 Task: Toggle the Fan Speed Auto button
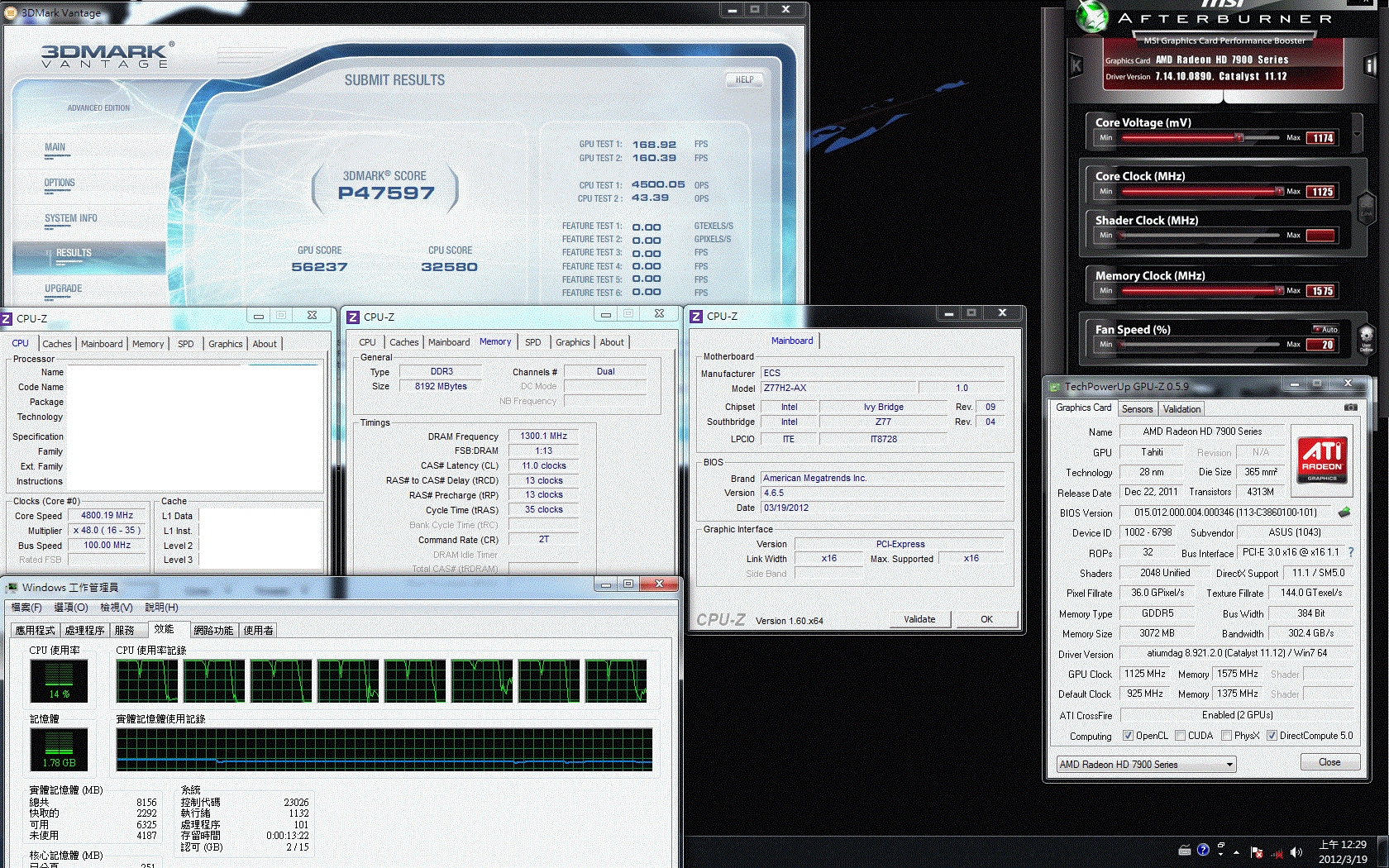pyautogui.click(x=1325, y=329)
